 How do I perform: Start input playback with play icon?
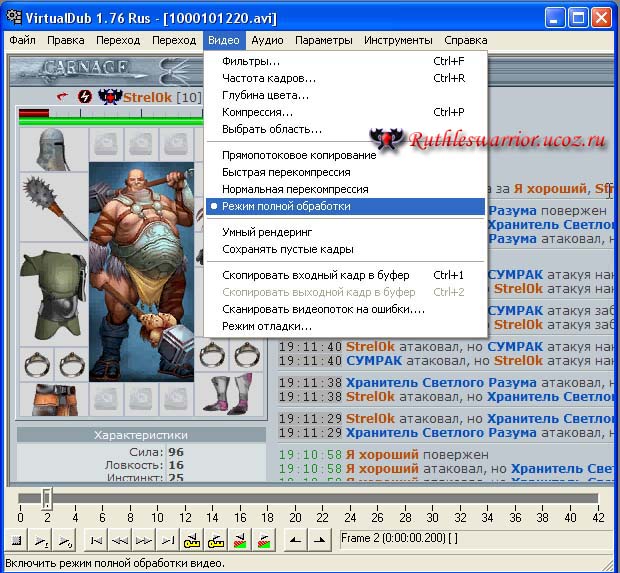click(x=40, y=540)
